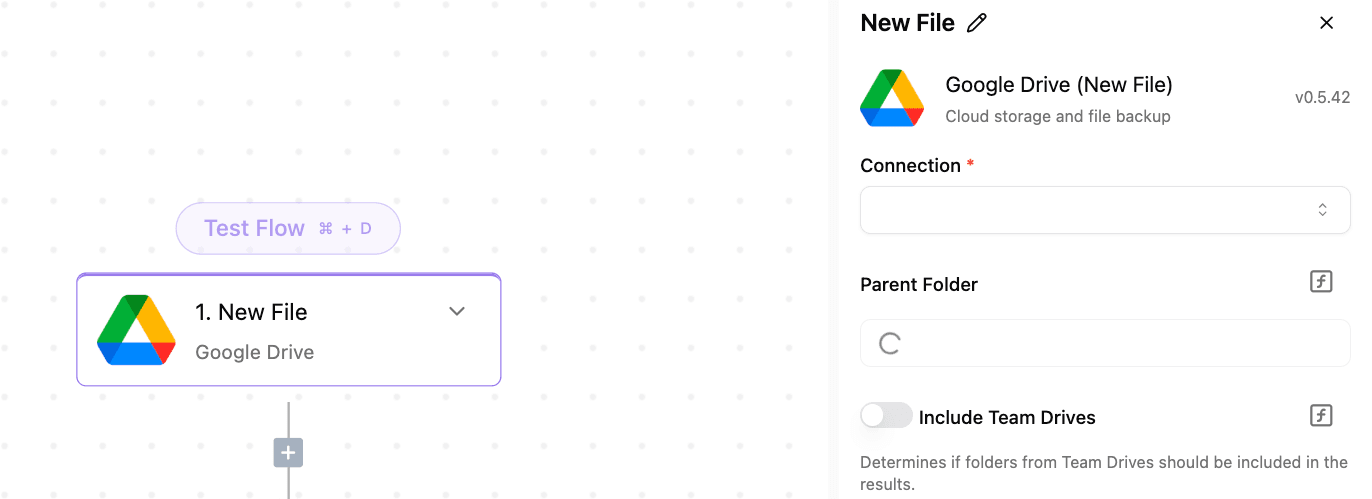Screen dimensions: 1372x499
Task: Close the New File settings panel
Action: point(1326,23)
